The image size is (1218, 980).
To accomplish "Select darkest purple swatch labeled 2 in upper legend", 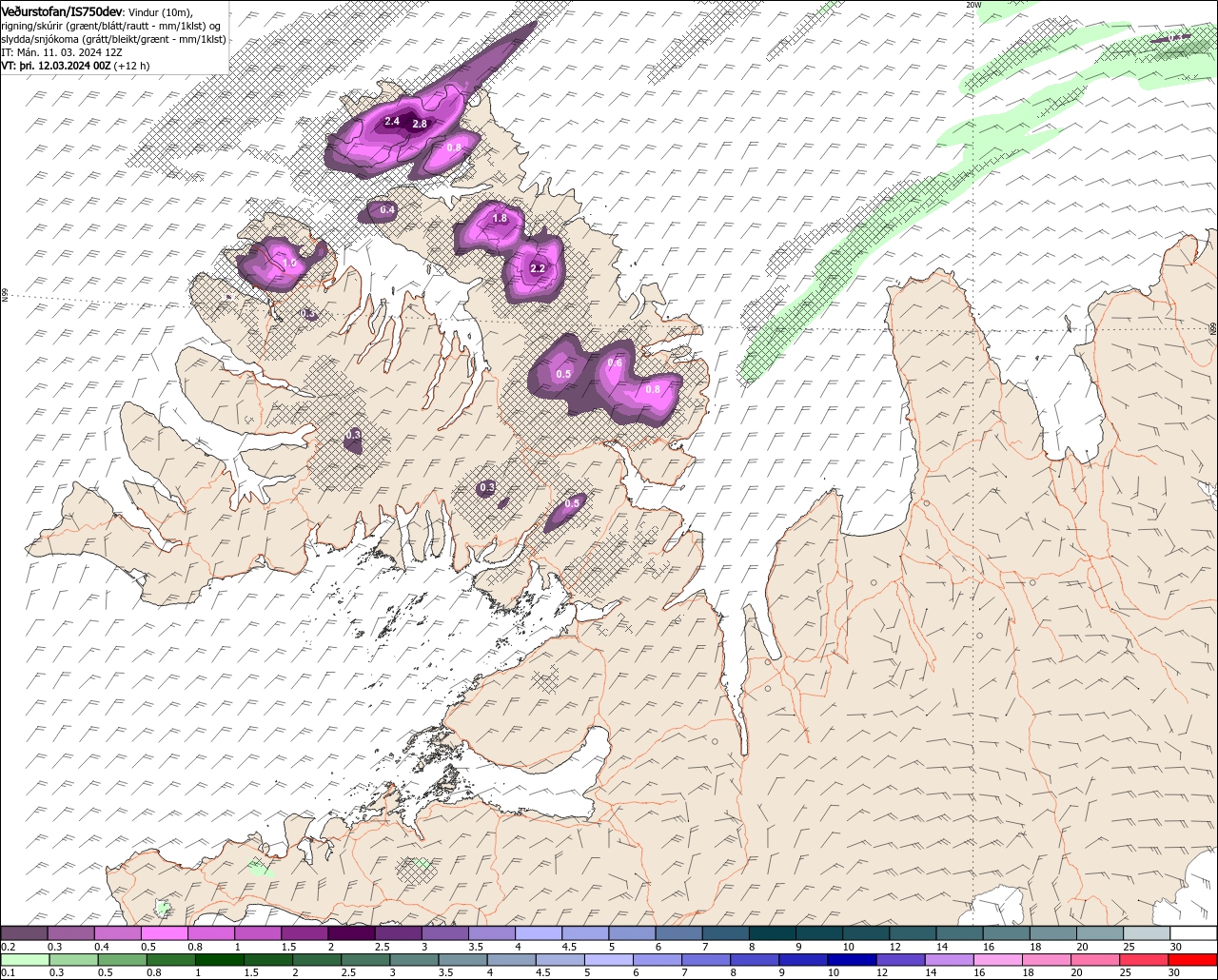I will (351, 933).
